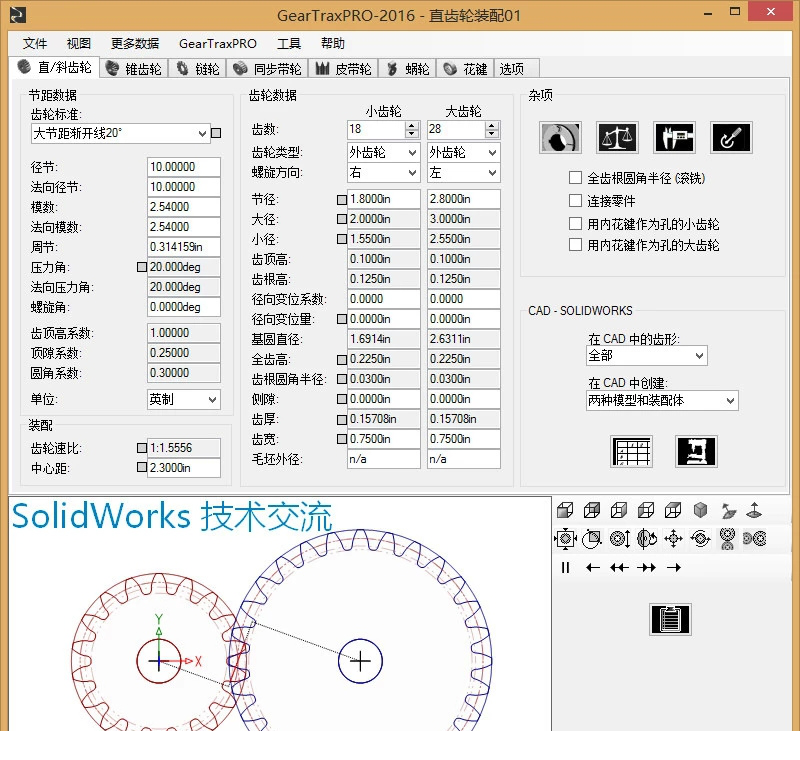Click the create-in-CAD machine icon button
This screenshot has width=800, height=760.
tap(696, 451)
